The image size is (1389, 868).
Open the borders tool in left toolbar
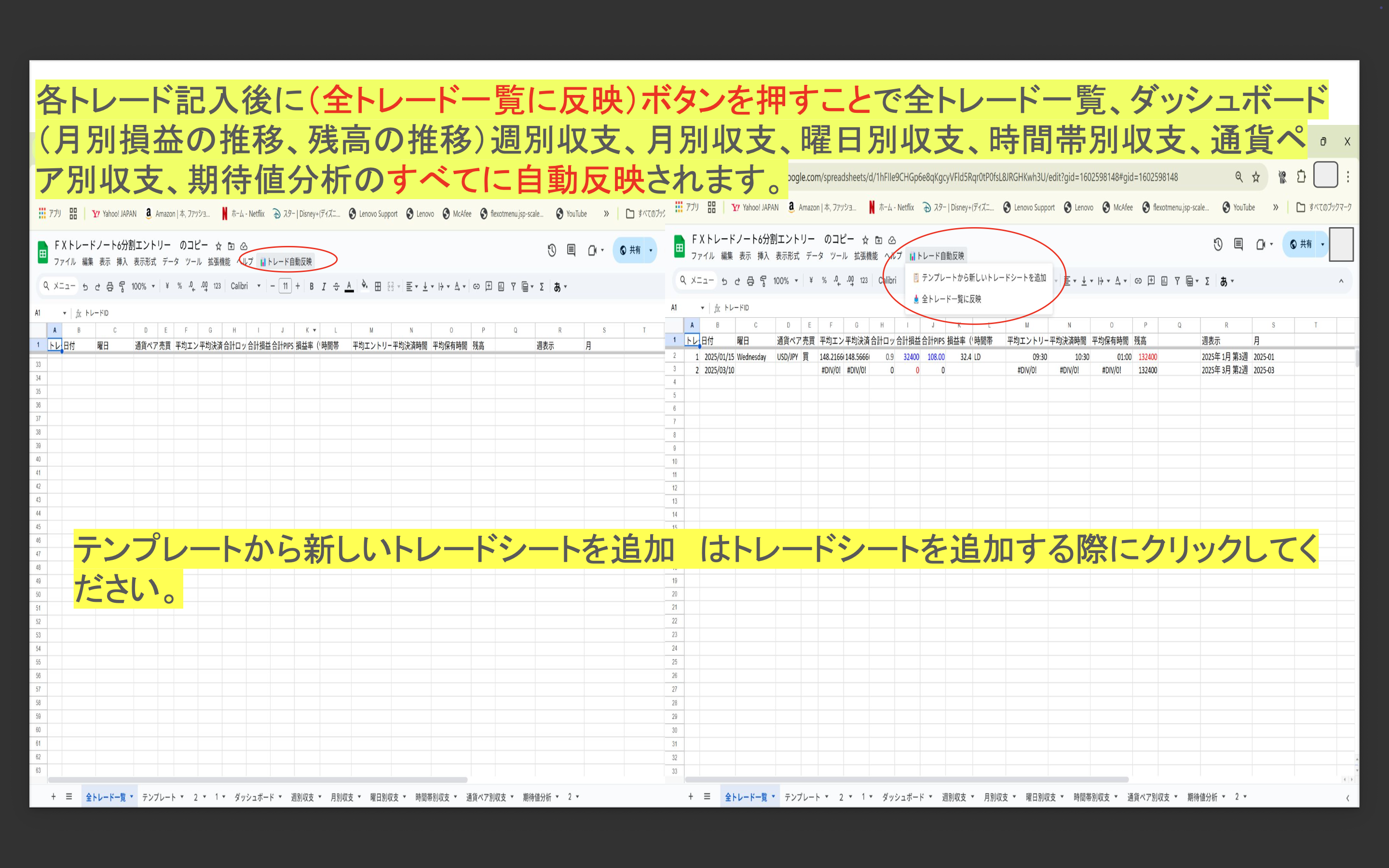tap(378, 286)
